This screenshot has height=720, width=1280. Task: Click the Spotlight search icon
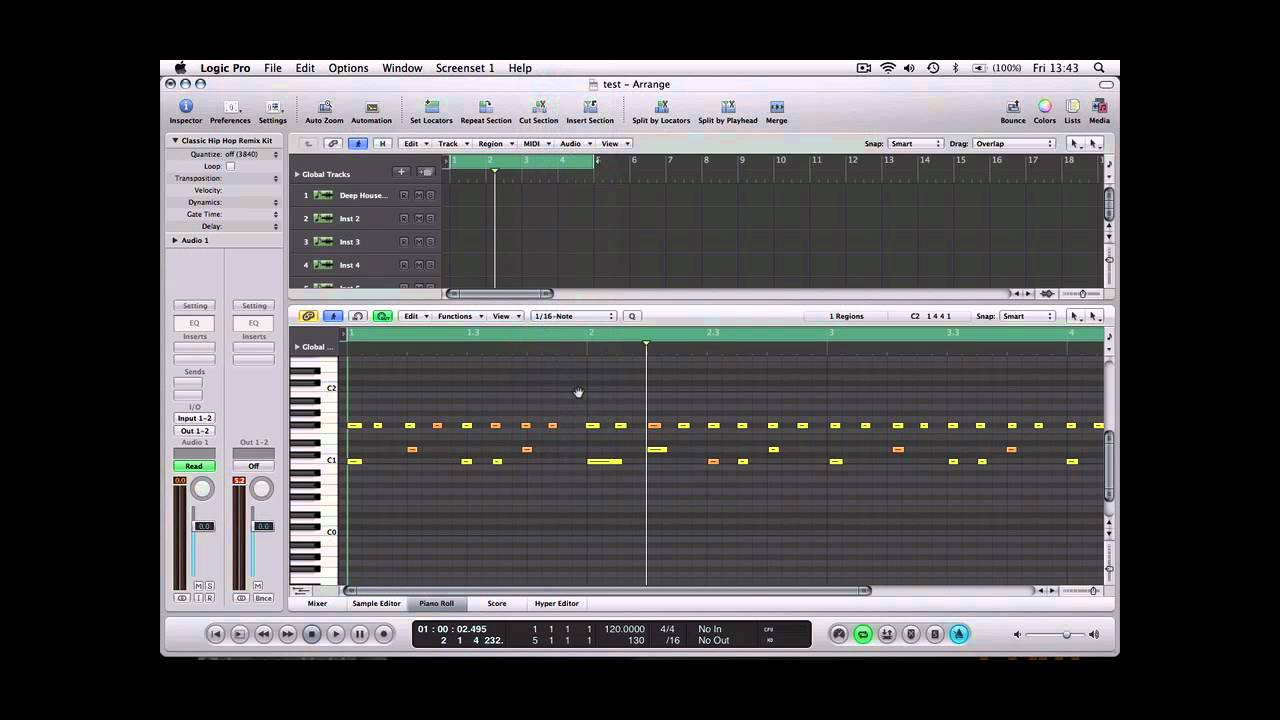tap(1099, 68)
